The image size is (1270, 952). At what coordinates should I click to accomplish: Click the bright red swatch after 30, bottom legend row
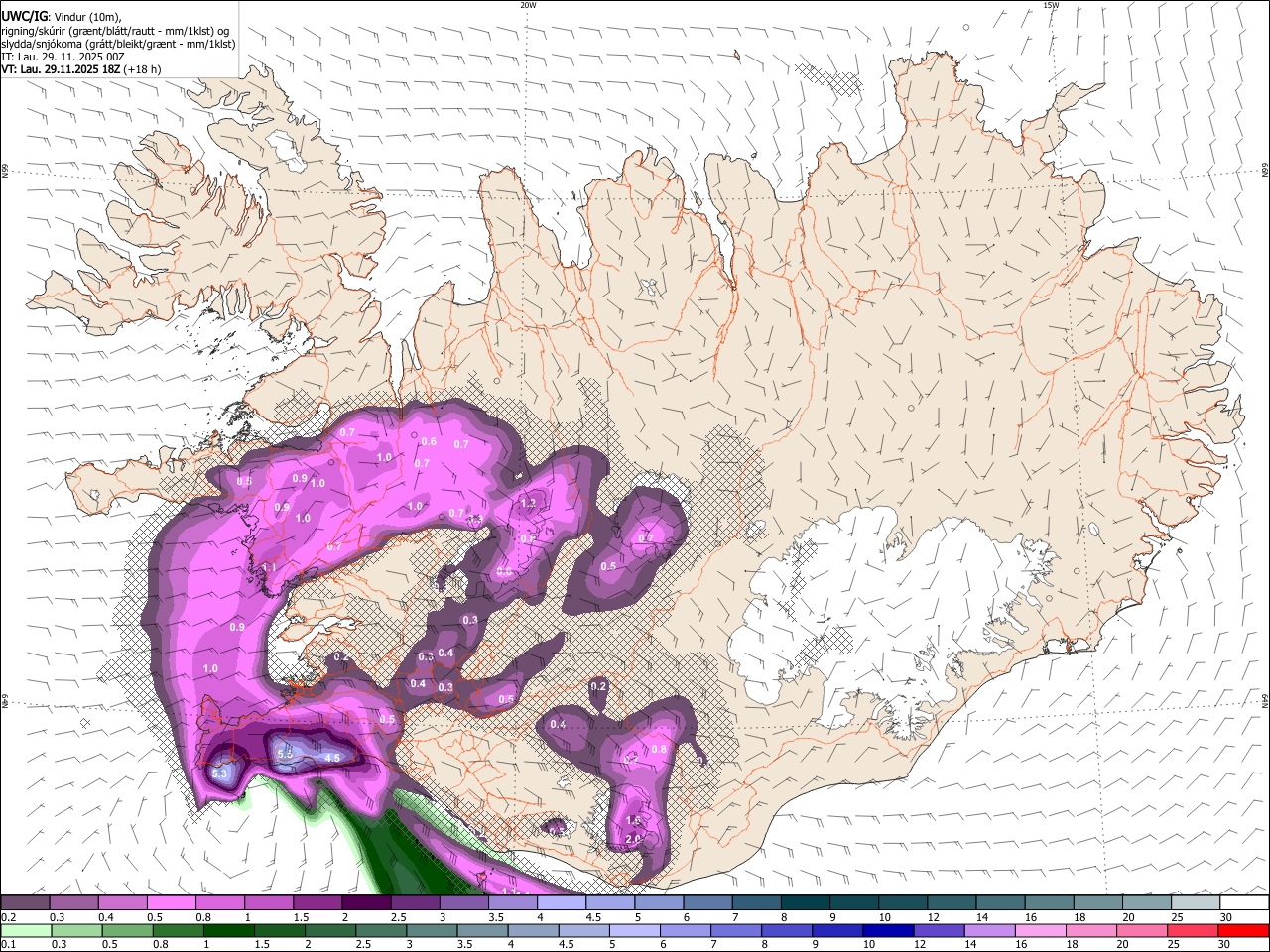[1244, 930]
